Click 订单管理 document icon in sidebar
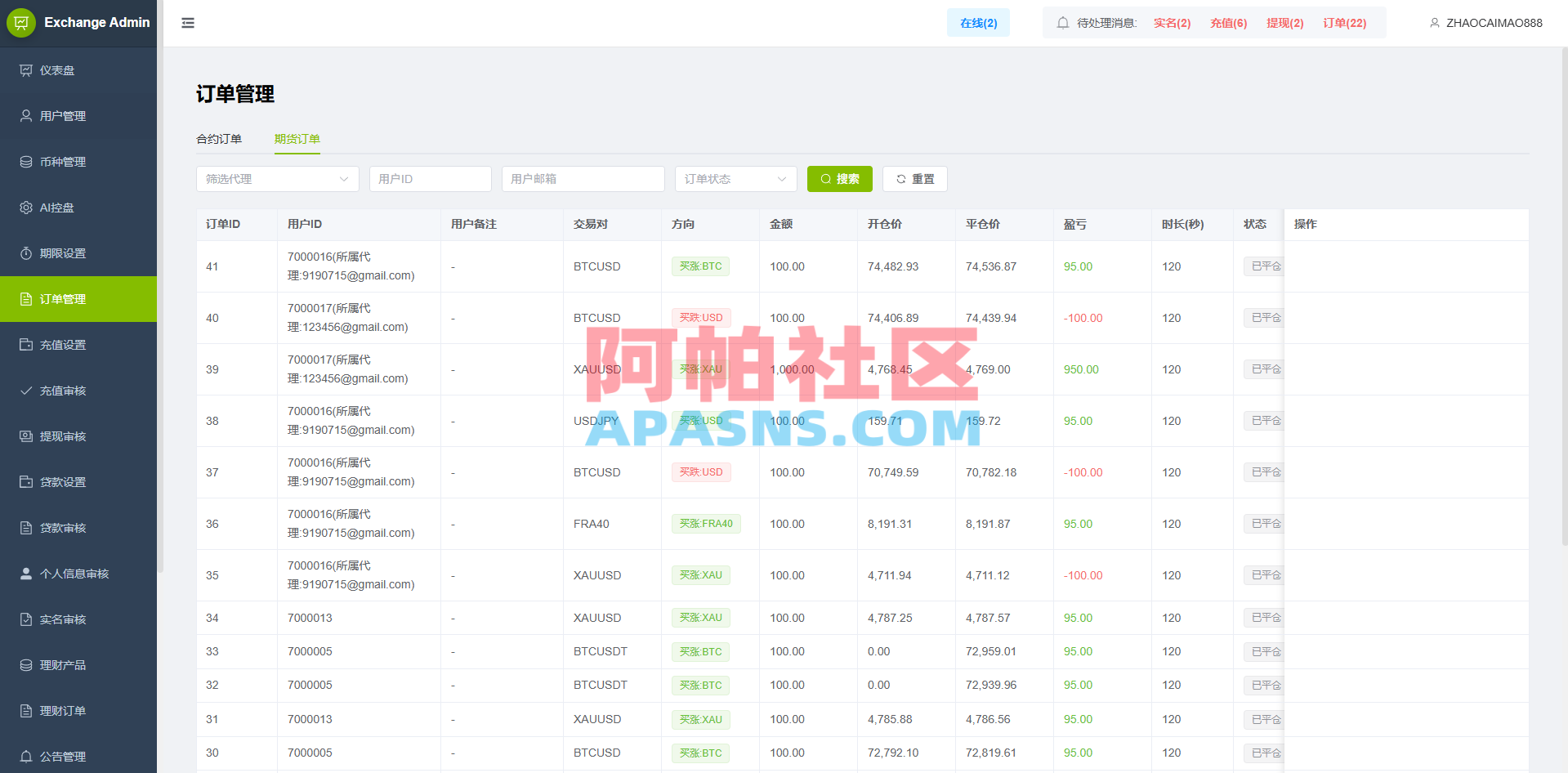 pyautogui.click(x=26, y=299)
